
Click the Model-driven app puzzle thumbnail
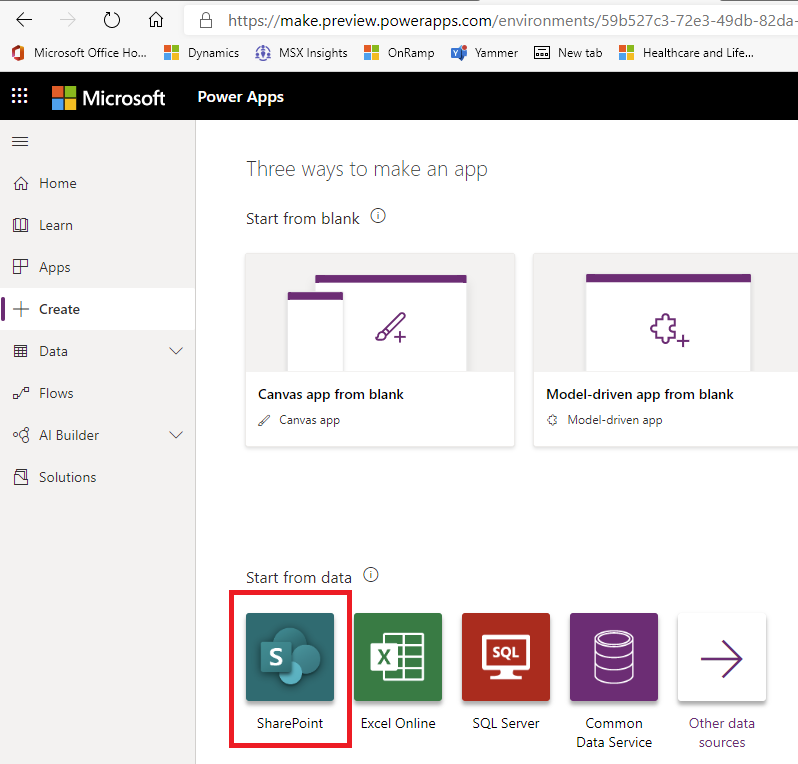[666, 313]
